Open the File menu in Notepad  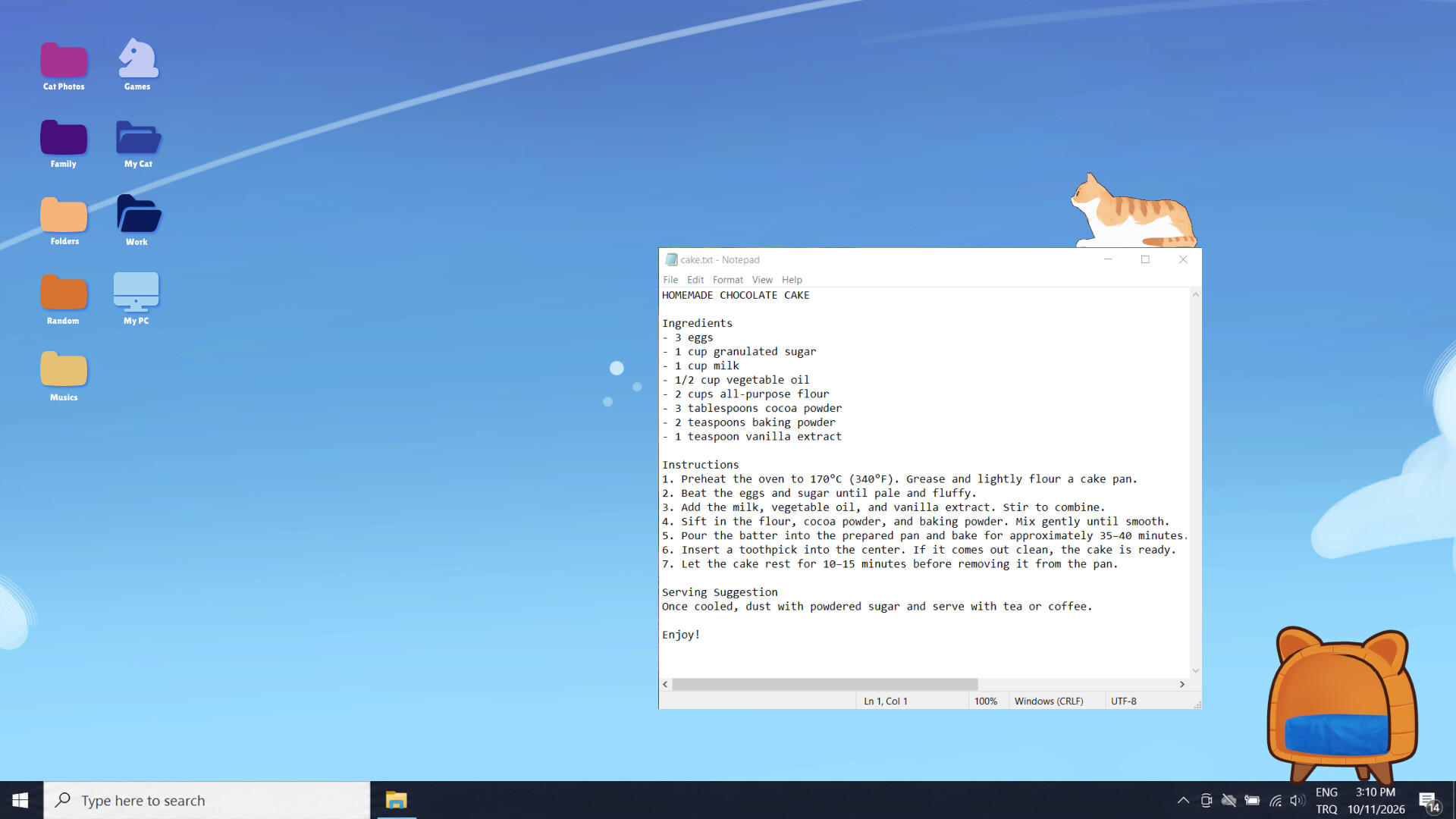pos(670,280)
